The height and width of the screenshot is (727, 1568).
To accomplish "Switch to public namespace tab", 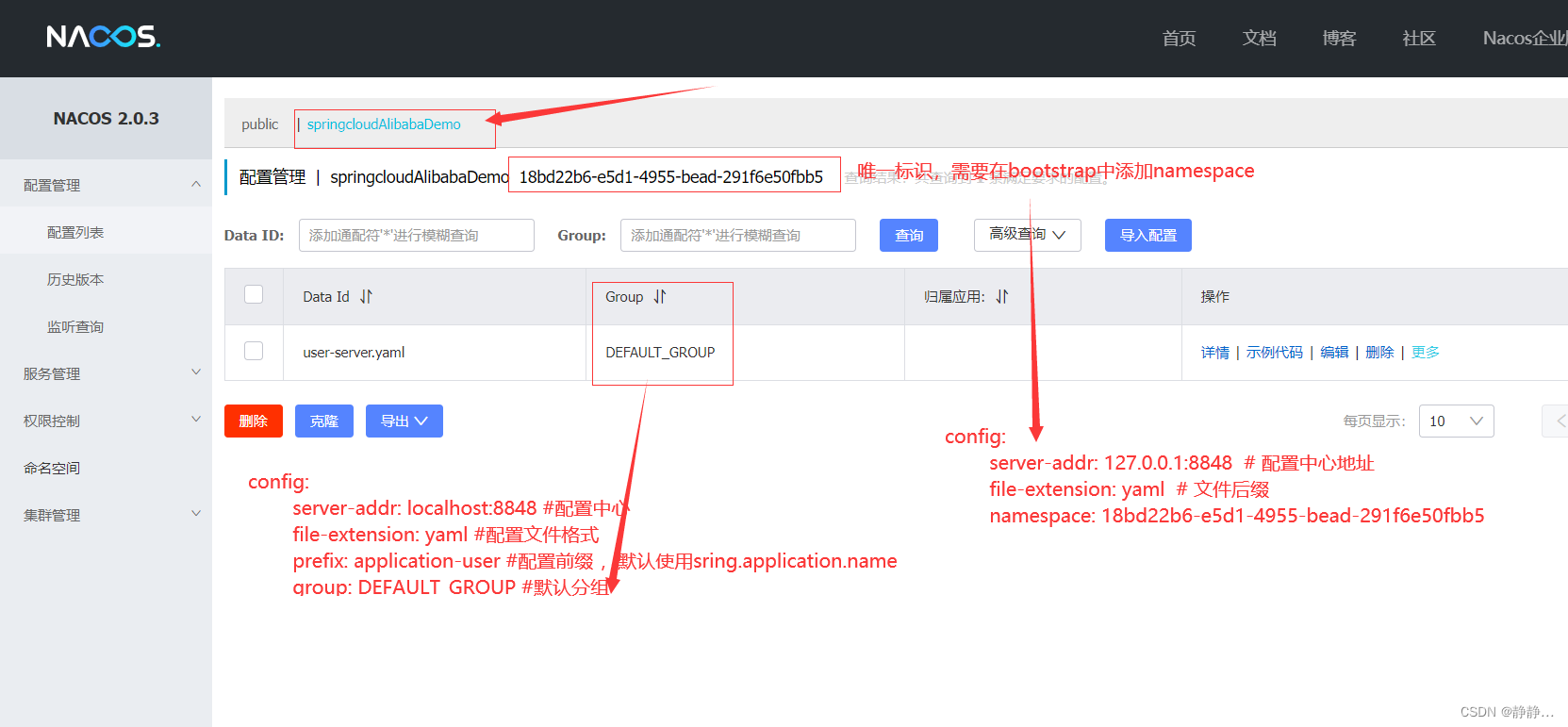I will (x=259, y=124).
